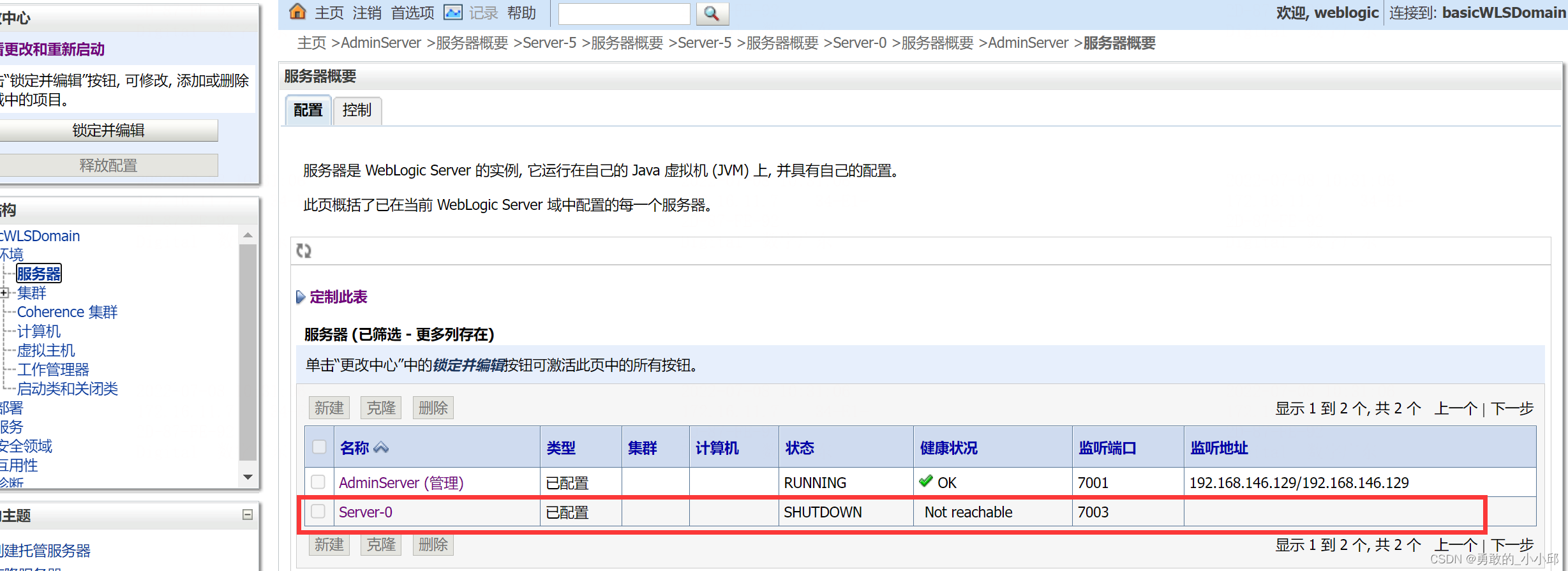1568x571 pixels.
Task: Open 主页 in the top menu
Action: point(329,13)
